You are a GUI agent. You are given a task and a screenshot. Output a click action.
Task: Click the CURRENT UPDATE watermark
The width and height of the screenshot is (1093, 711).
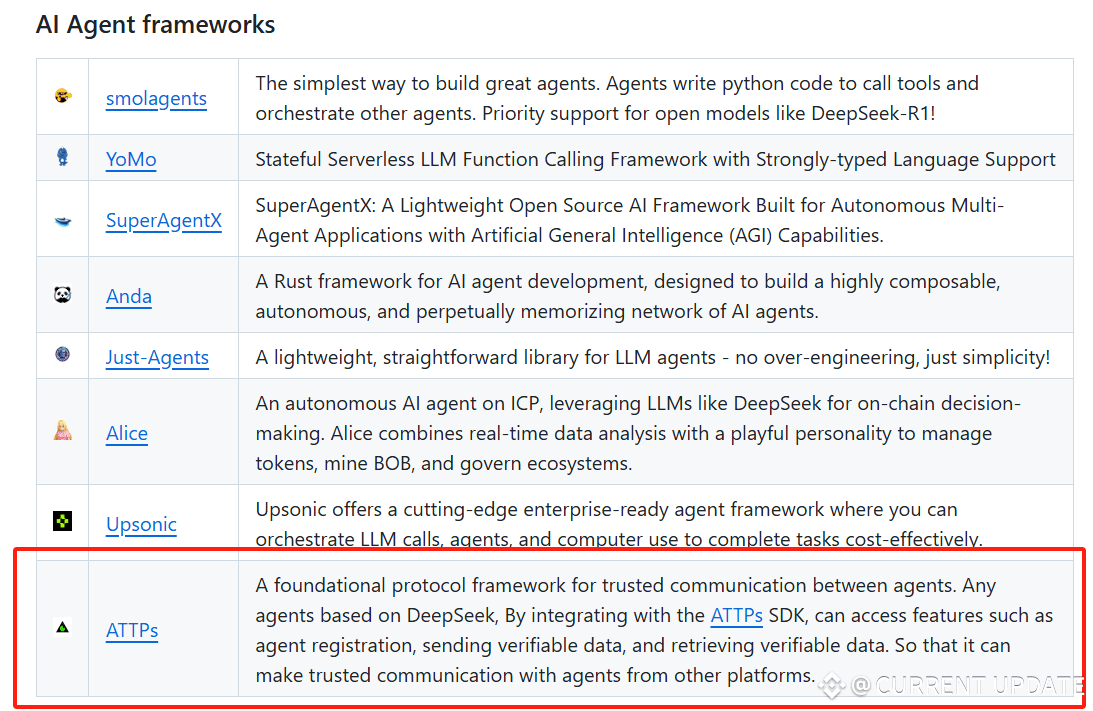click(966, 686)
